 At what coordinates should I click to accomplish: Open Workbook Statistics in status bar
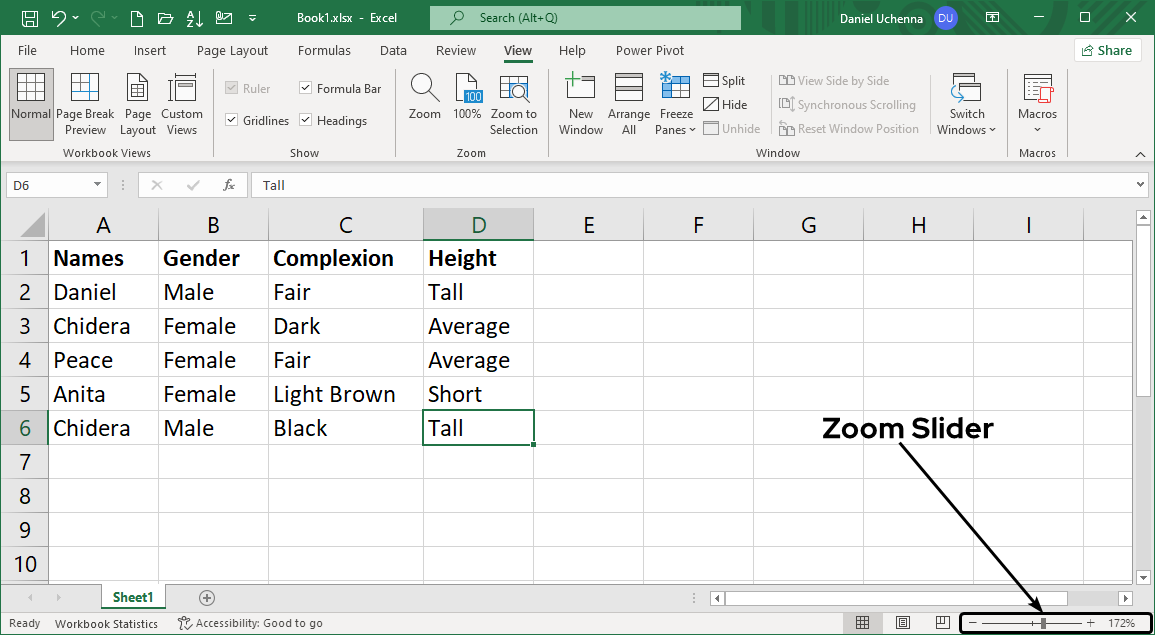click(x=106, y=623)
